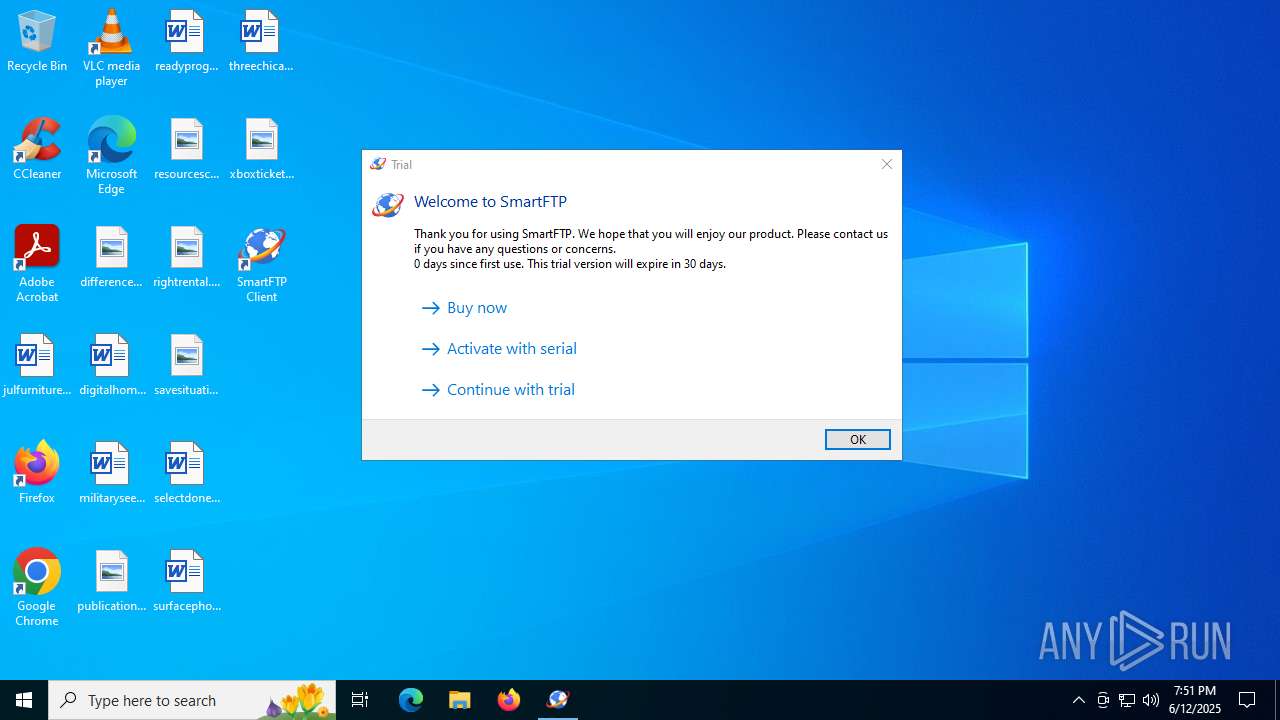Select the xboxticket image file icon
Image resolution: width=1280 pixels, height=720 pixels.
(261, 150)
